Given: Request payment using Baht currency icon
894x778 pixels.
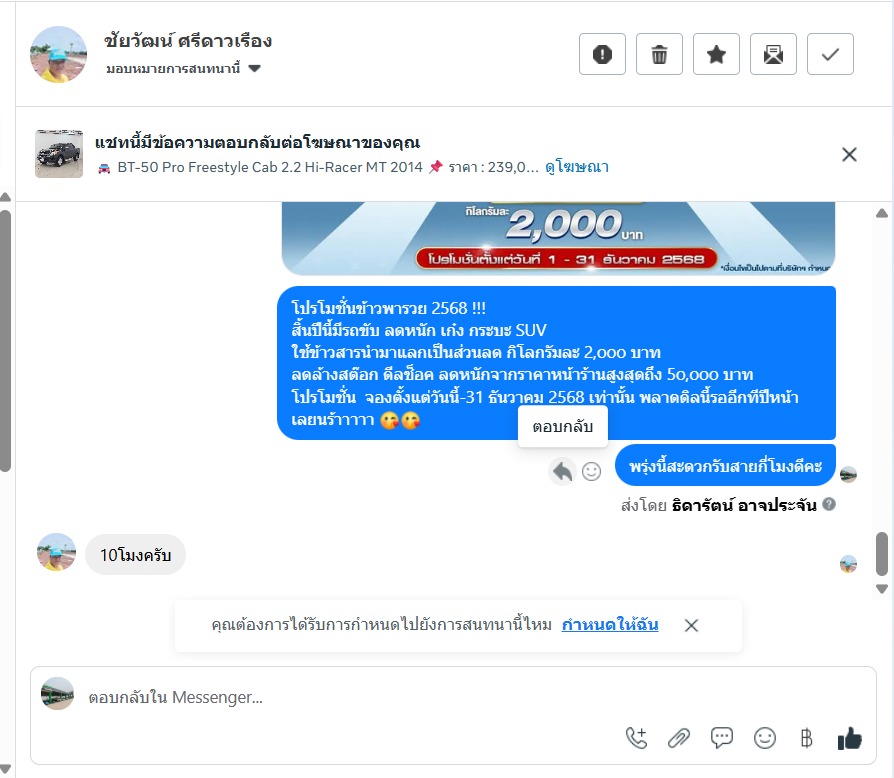Looking at the screenshot, I should 806,738.
